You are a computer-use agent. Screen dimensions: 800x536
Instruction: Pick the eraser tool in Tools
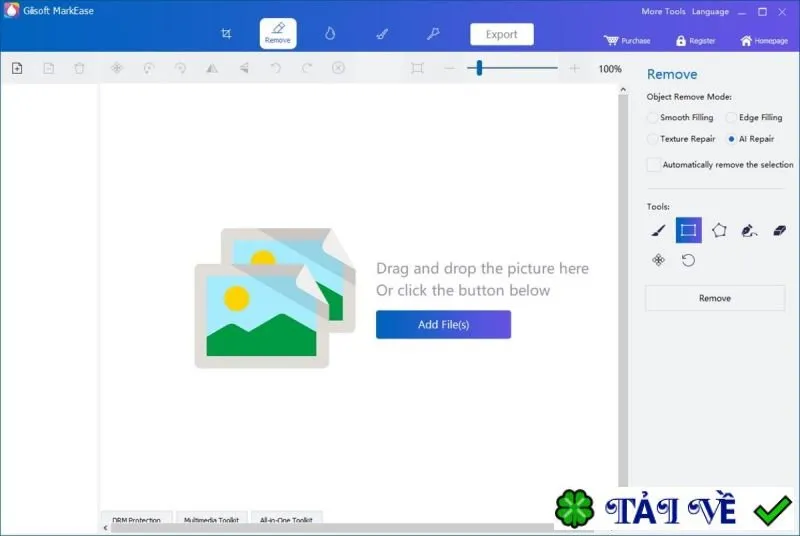coord(779,231)
